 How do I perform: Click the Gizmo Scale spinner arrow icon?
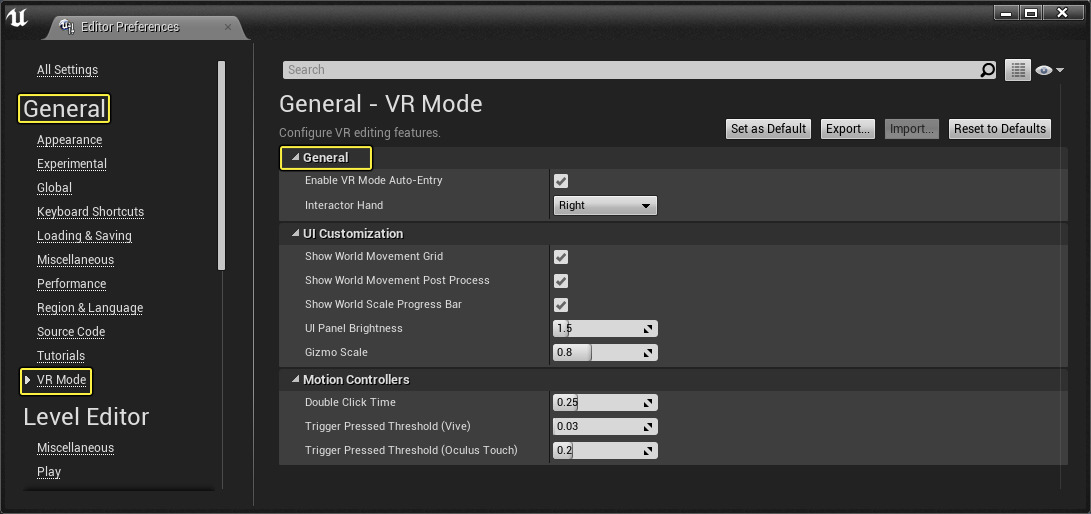pos(648,353)
